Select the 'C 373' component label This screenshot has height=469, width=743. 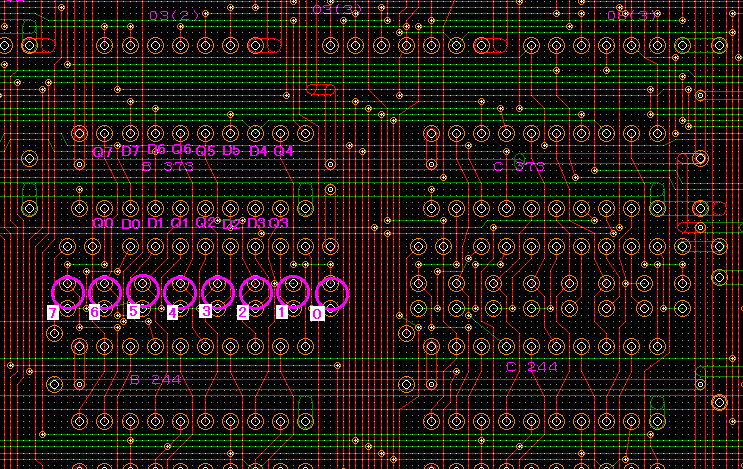(x=519, y=166)
